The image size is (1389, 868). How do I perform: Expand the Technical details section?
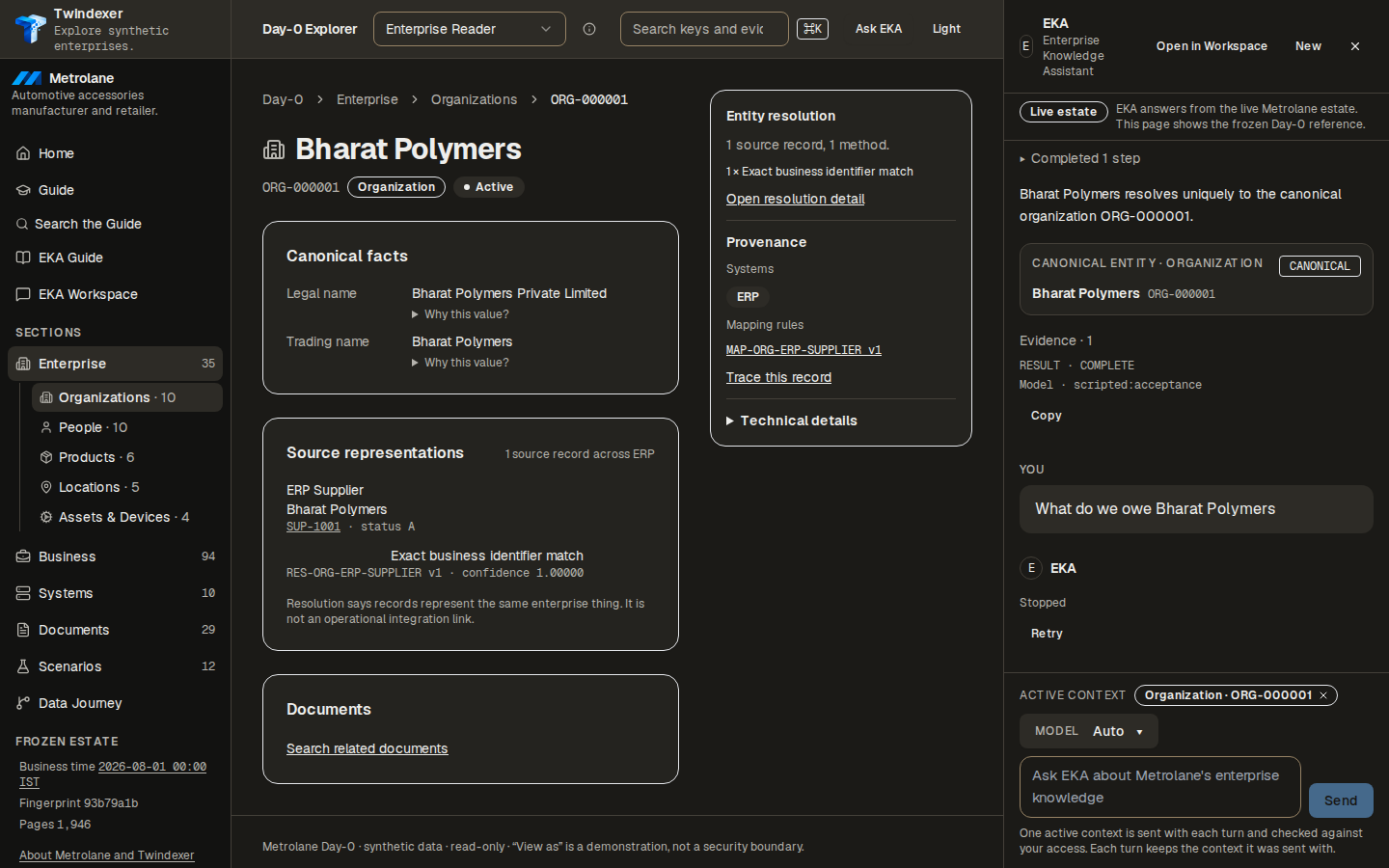pos(792,420)
